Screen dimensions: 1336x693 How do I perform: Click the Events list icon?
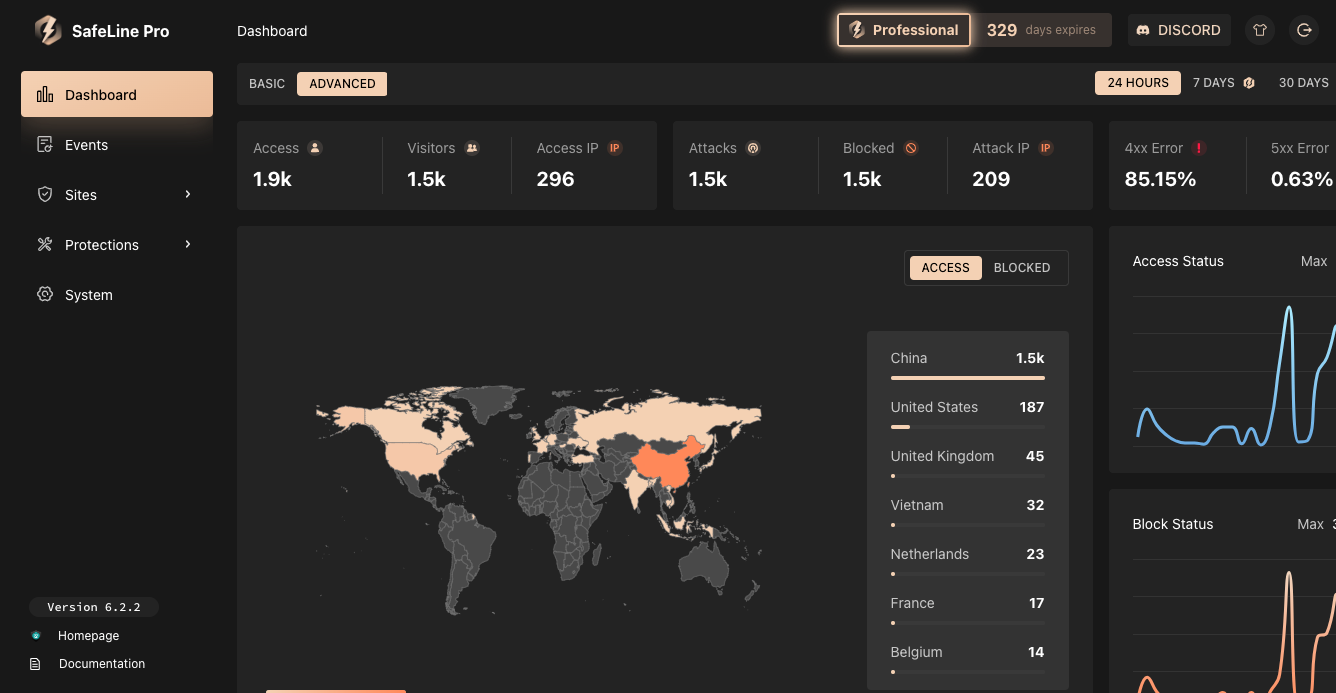pos(45,145)
